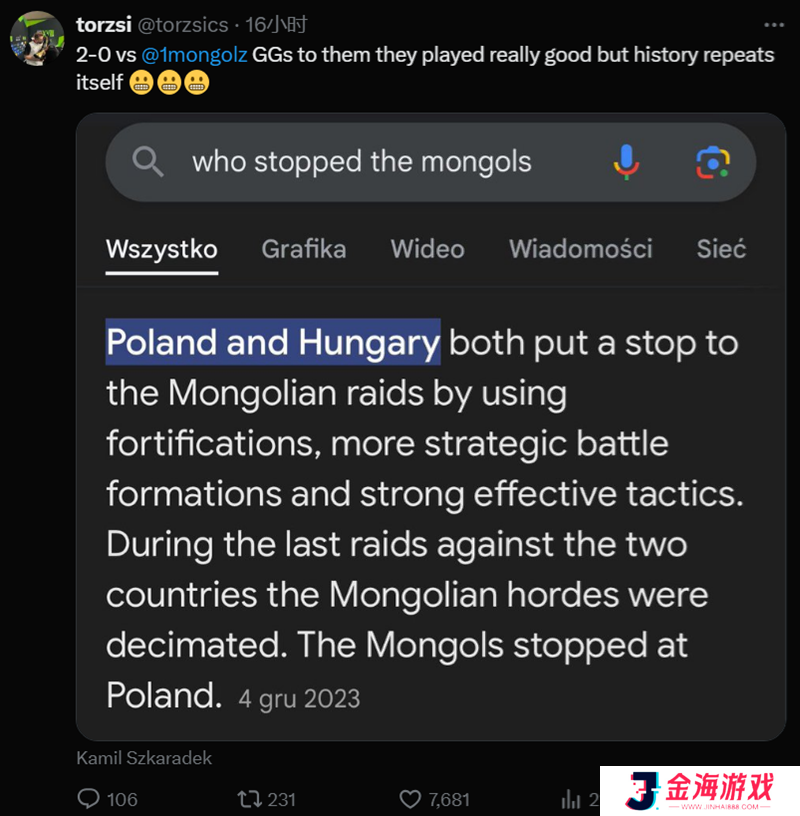Click the torzsi display name
800x816 pixels.
(x=104, y=24)
